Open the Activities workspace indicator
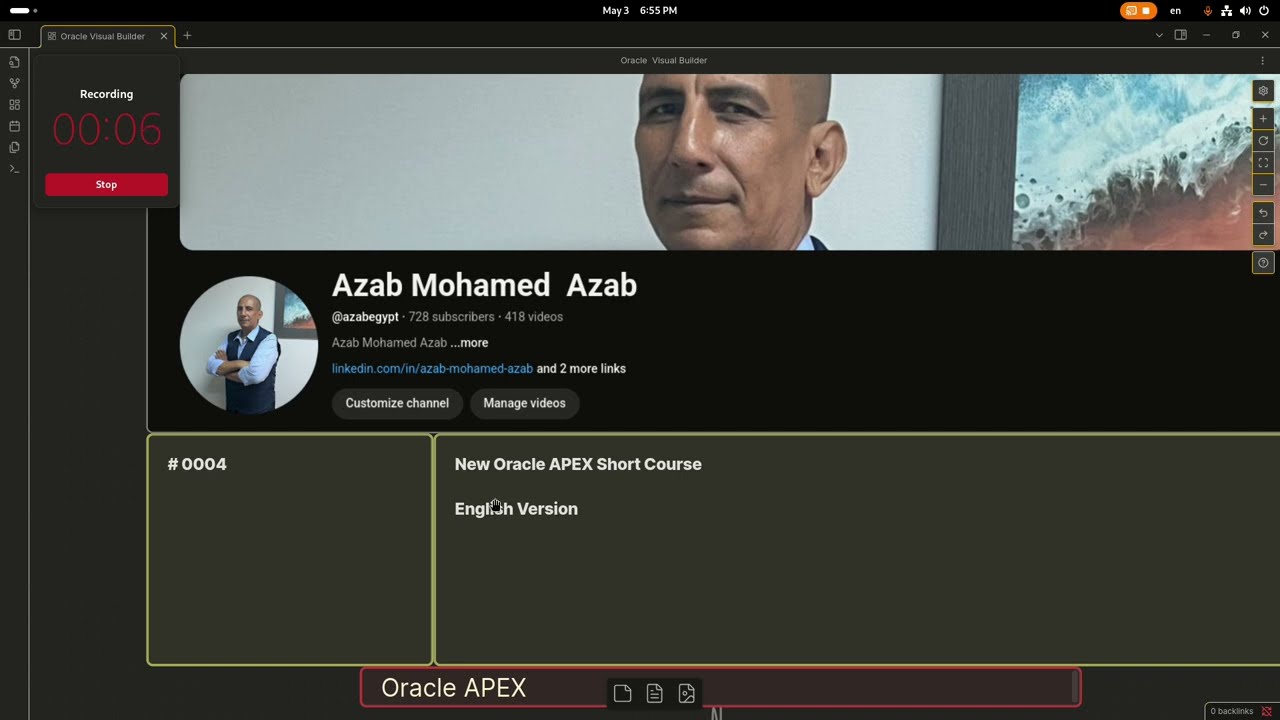 click(x=23, y=10)
